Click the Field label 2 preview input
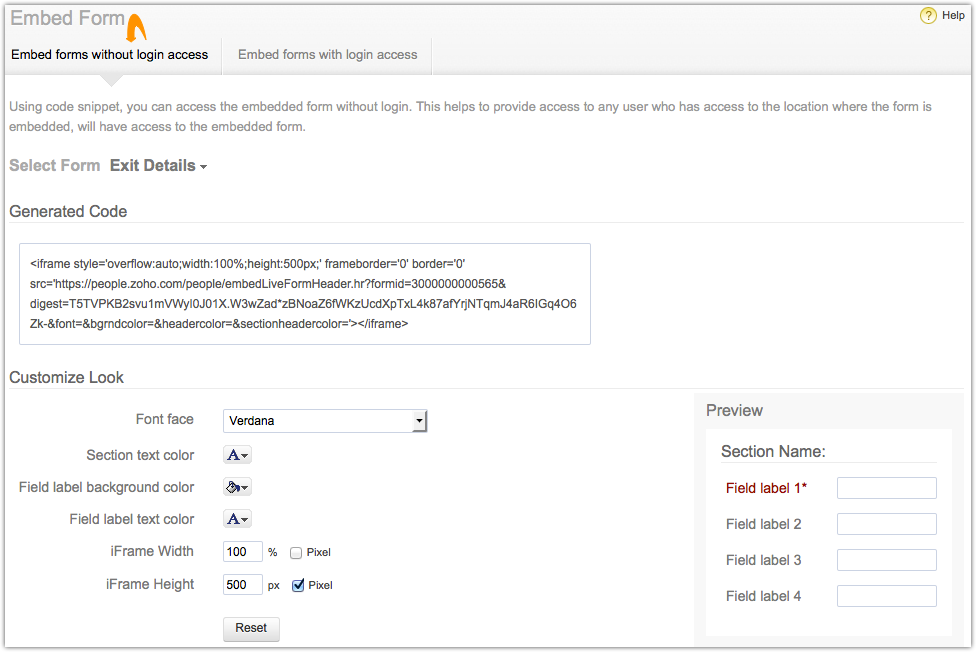 pos(886,524)
